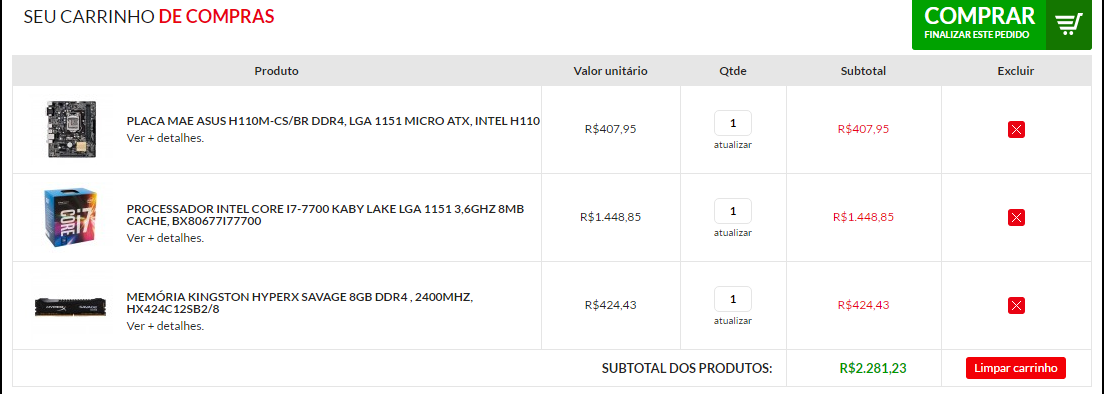This screenshot has width=1104, height=394.
Task: Open the HyperX Savage memory thumbnail
Action: point(70,306)
